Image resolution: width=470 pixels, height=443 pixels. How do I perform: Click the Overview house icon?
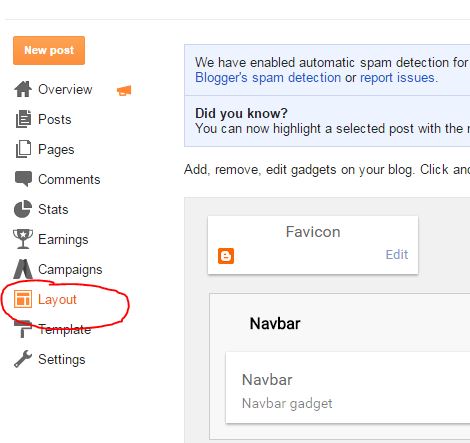click(x=23, y=89)
